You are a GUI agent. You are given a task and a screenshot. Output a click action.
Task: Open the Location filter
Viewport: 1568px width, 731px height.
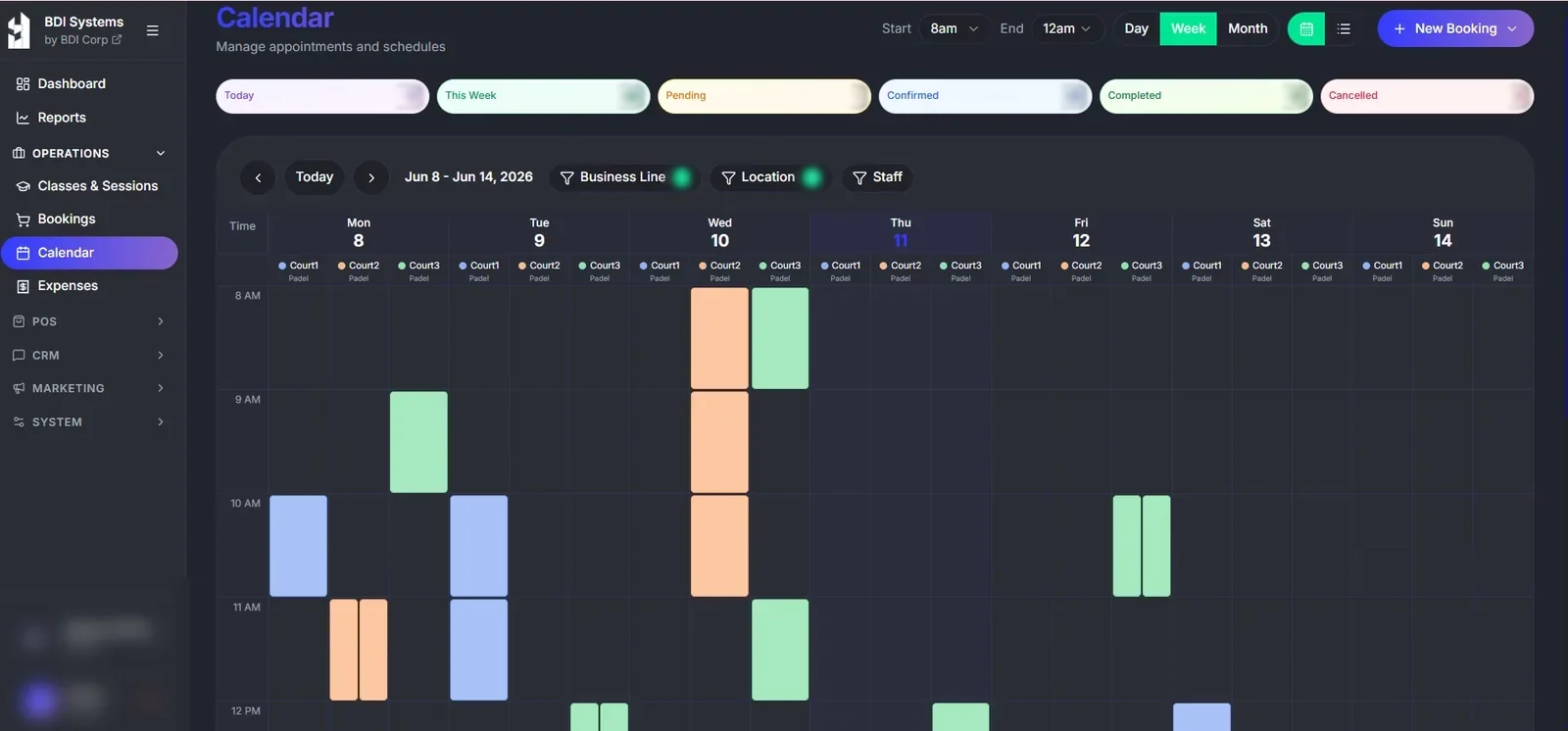pos(769,177)
